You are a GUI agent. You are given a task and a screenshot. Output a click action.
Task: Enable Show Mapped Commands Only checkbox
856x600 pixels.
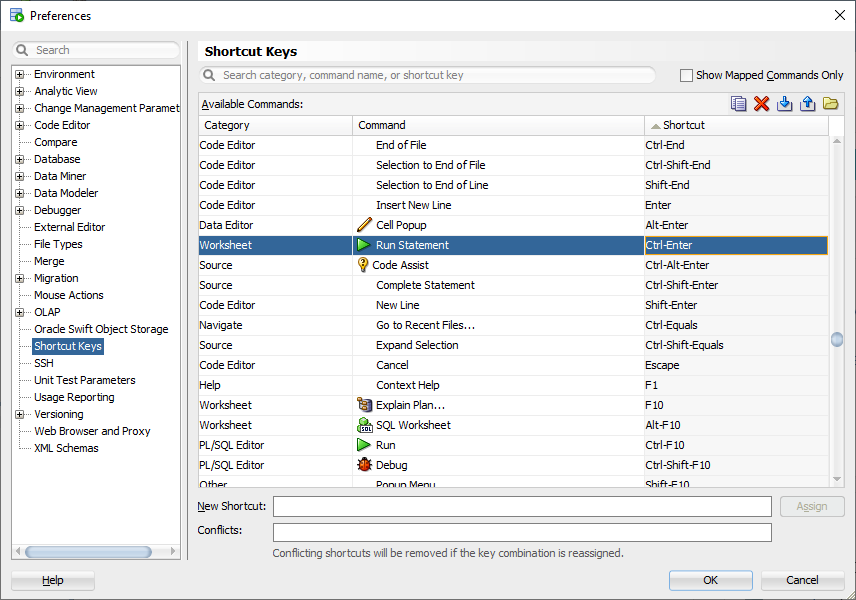point(686,75)
